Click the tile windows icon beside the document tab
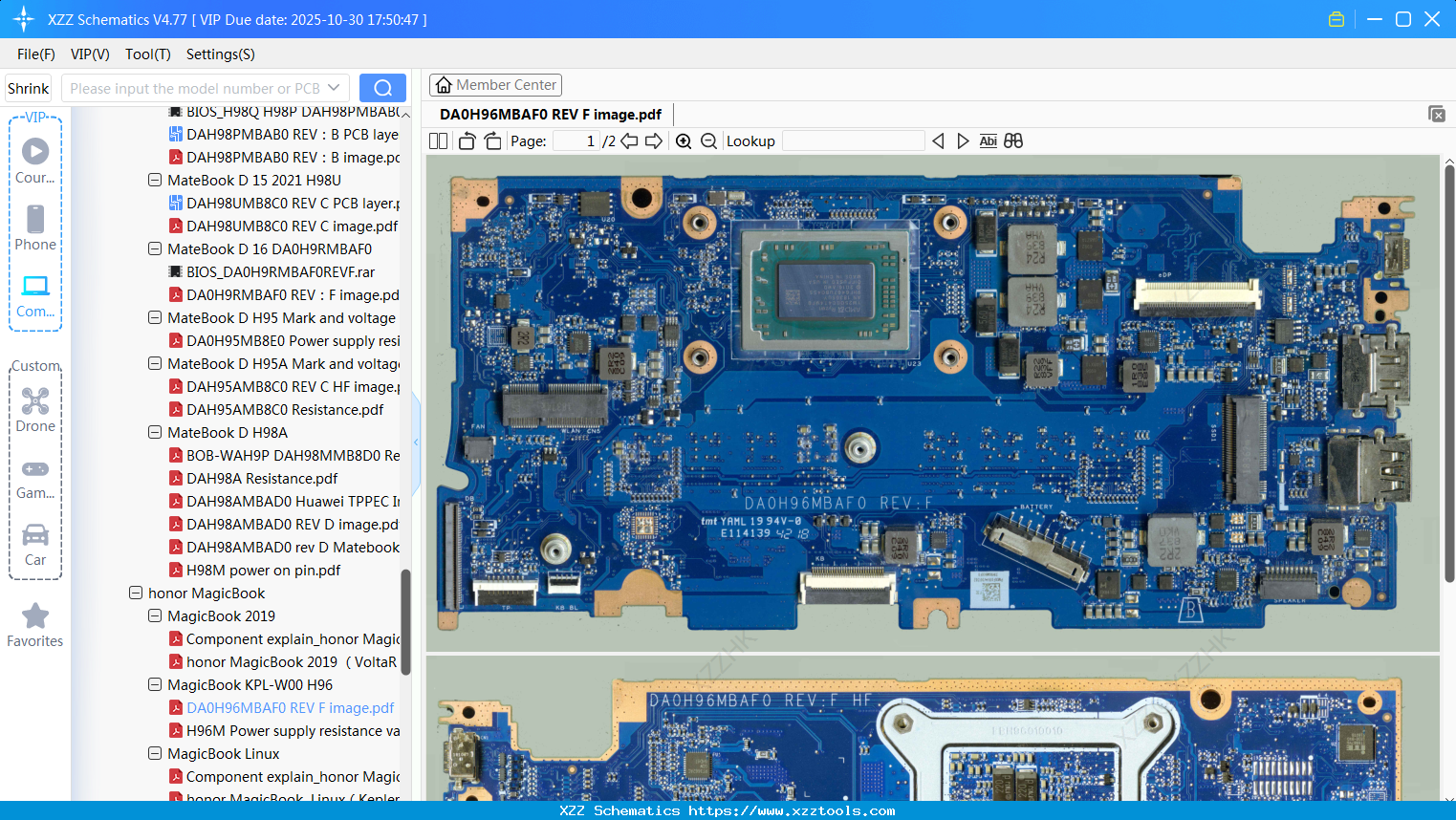 pos(1437,114)
